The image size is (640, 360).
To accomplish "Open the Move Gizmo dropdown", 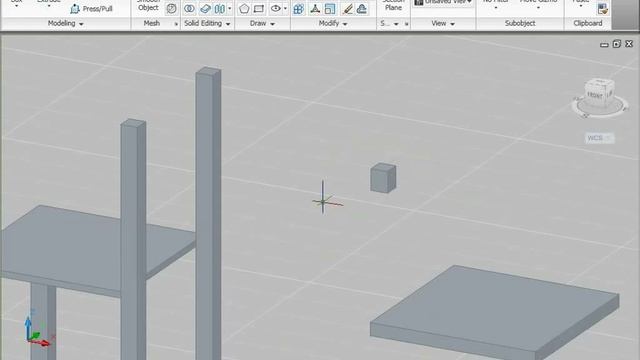I will 538,4.
